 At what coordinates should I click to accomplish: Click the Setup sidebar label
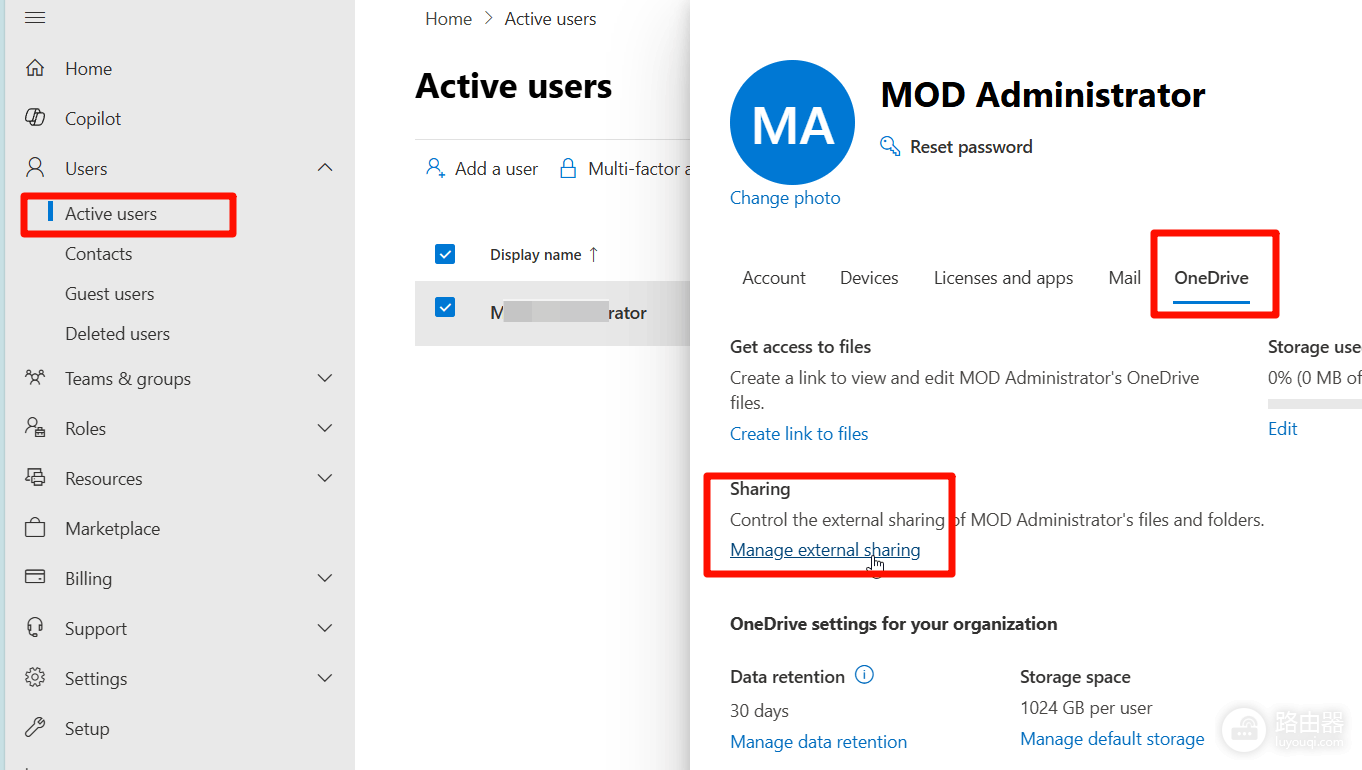(x=87, y=729)
